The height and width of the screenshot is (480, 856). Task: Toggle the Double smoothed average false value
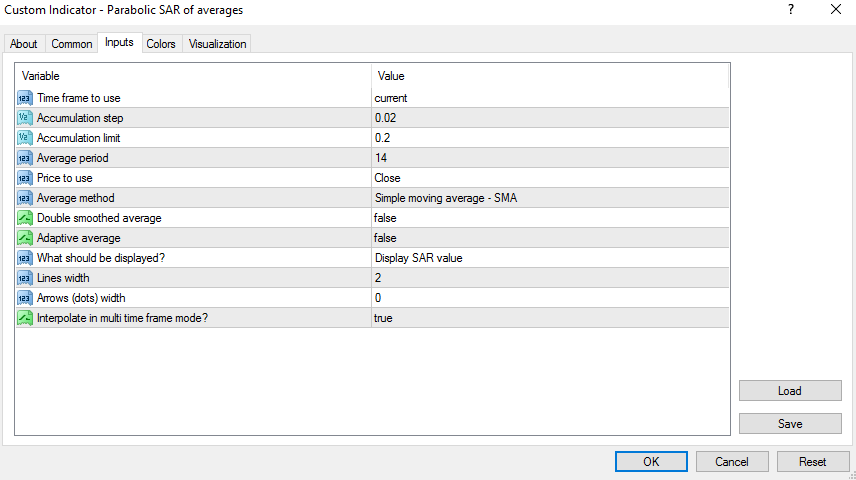(386, 218)
